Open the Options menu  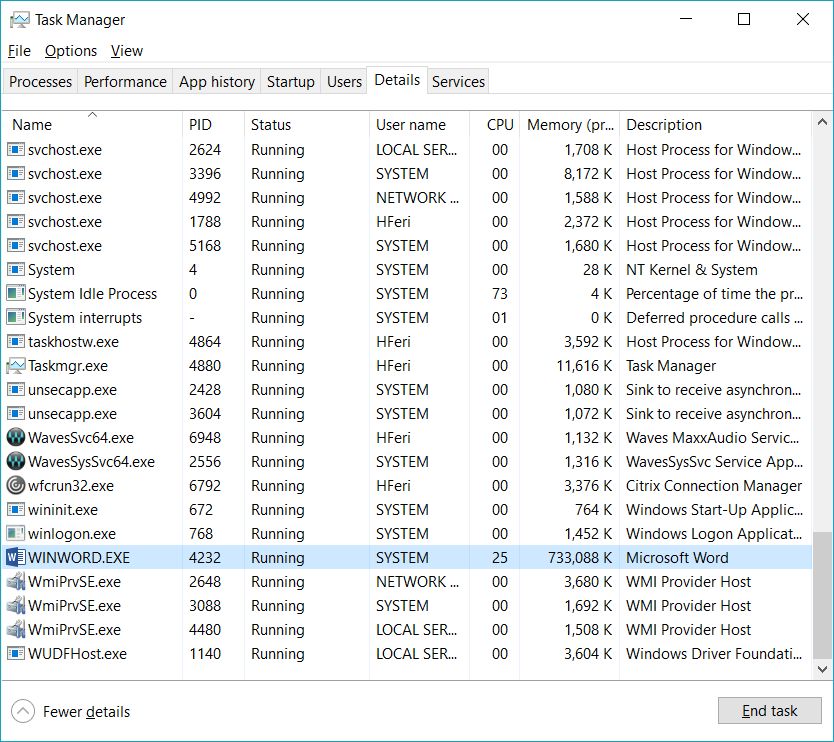click(x=71, y=51)
